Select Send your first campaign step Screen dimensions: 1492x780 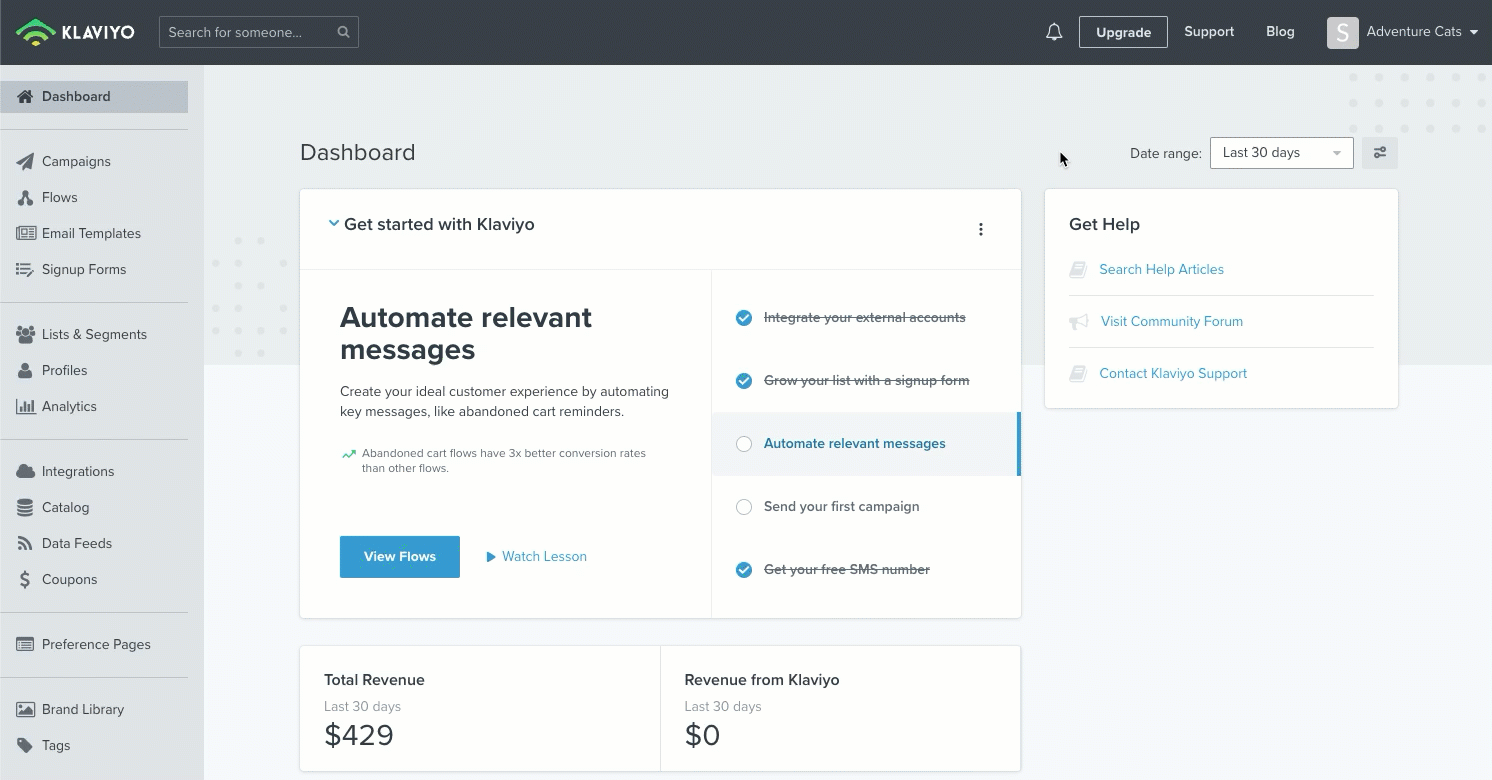866,507
